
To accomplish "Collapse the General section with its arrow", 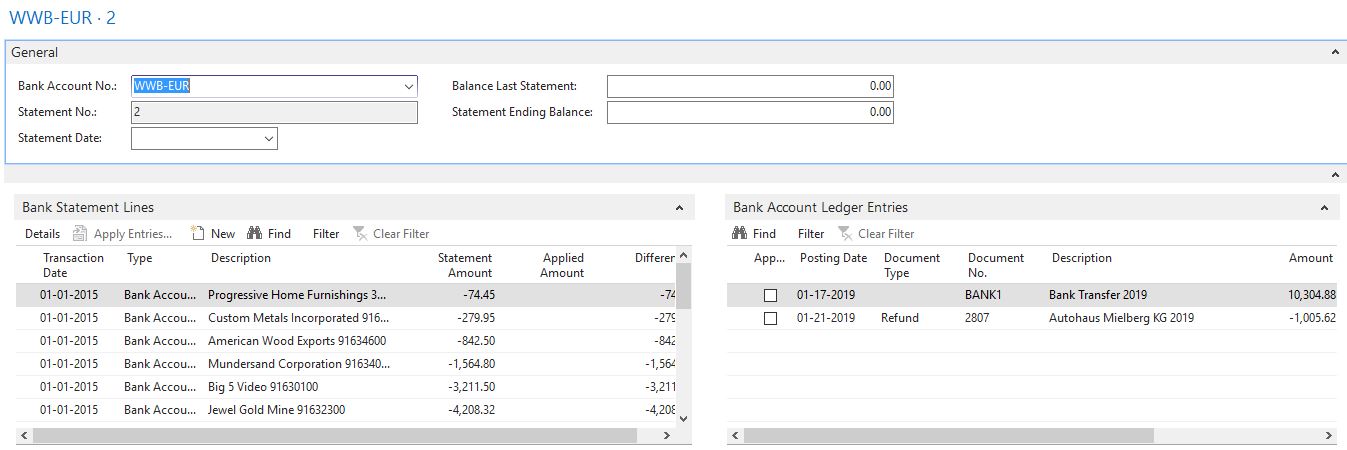I will (x=1334, y=52).
